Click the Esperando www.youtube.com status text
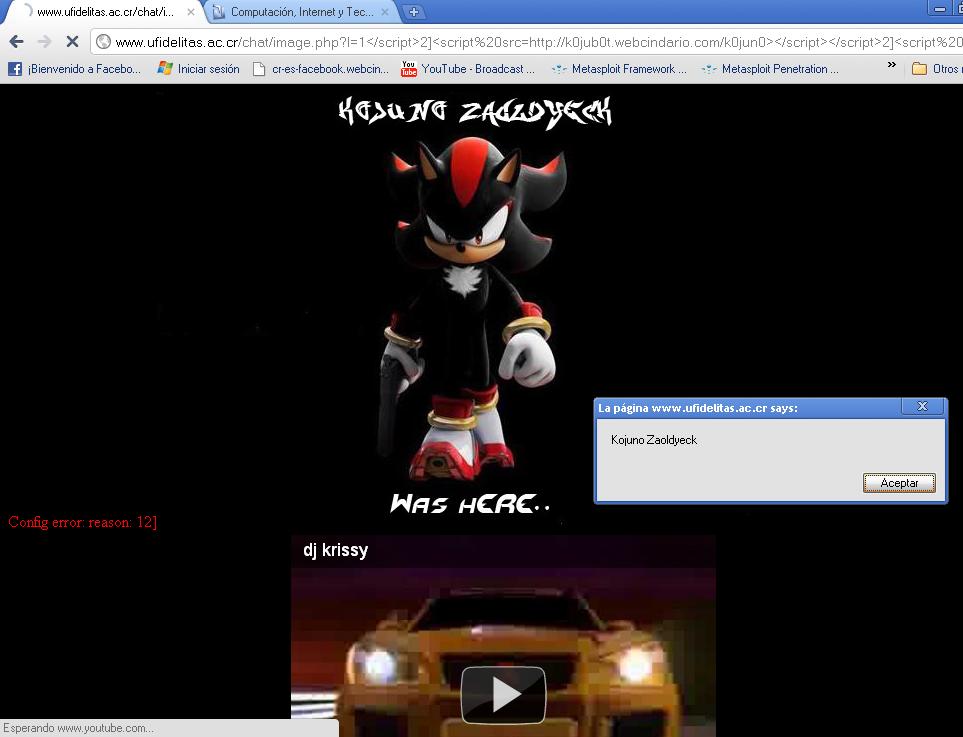 [x=78, y=728]
